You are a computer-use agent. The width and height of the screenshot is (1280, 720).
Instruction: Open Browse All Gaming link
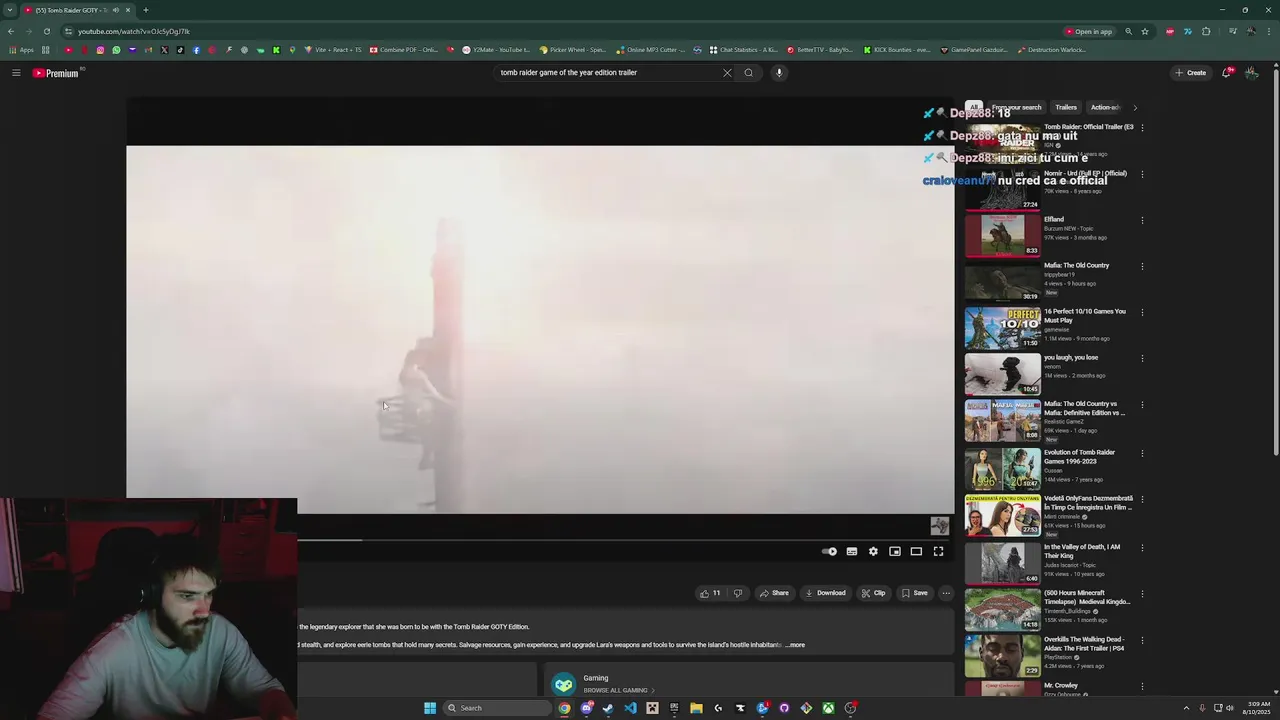619,690
